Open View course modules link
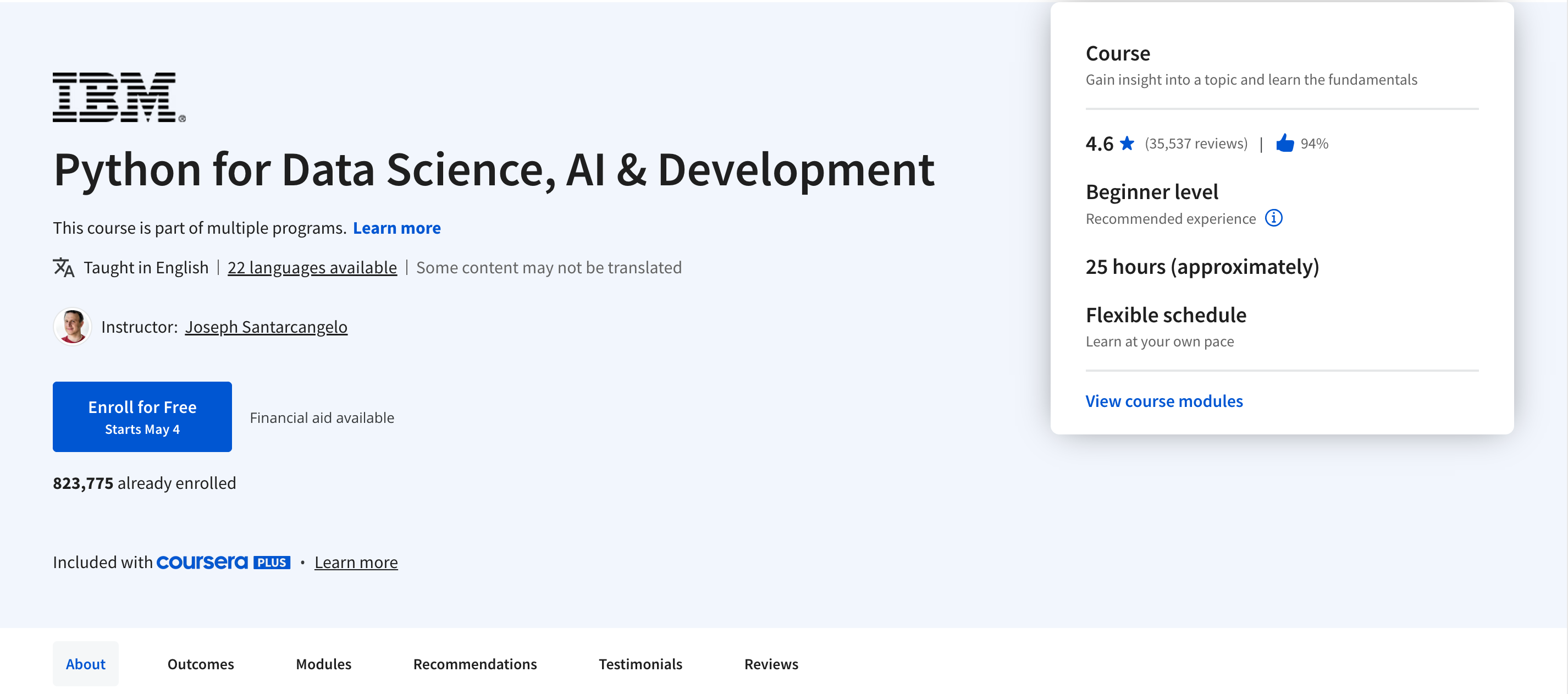1568x694 pixels. pyautogui.click(x=1164, y=401)
